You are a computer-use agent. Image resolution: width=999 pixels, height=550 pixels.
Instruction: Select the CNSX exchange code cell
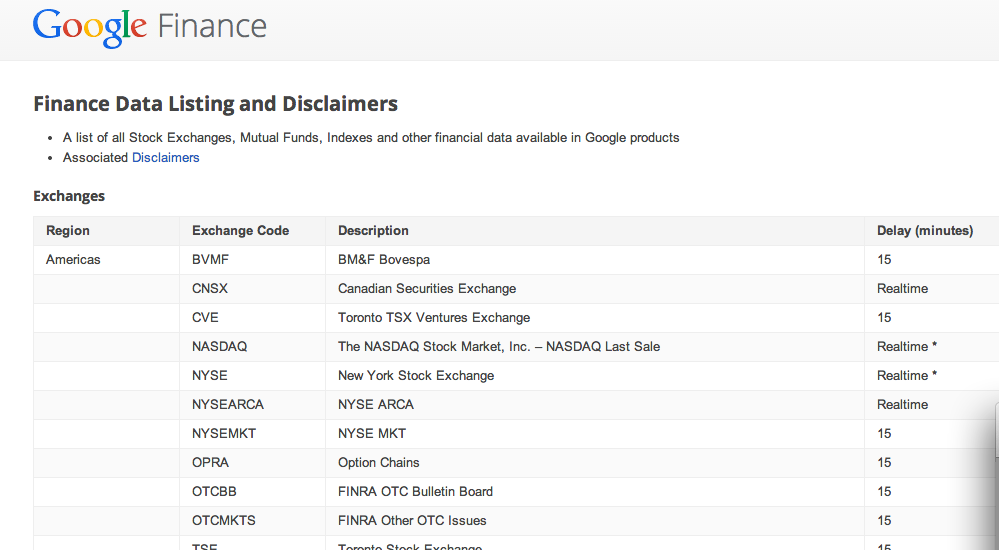point(210,289)
